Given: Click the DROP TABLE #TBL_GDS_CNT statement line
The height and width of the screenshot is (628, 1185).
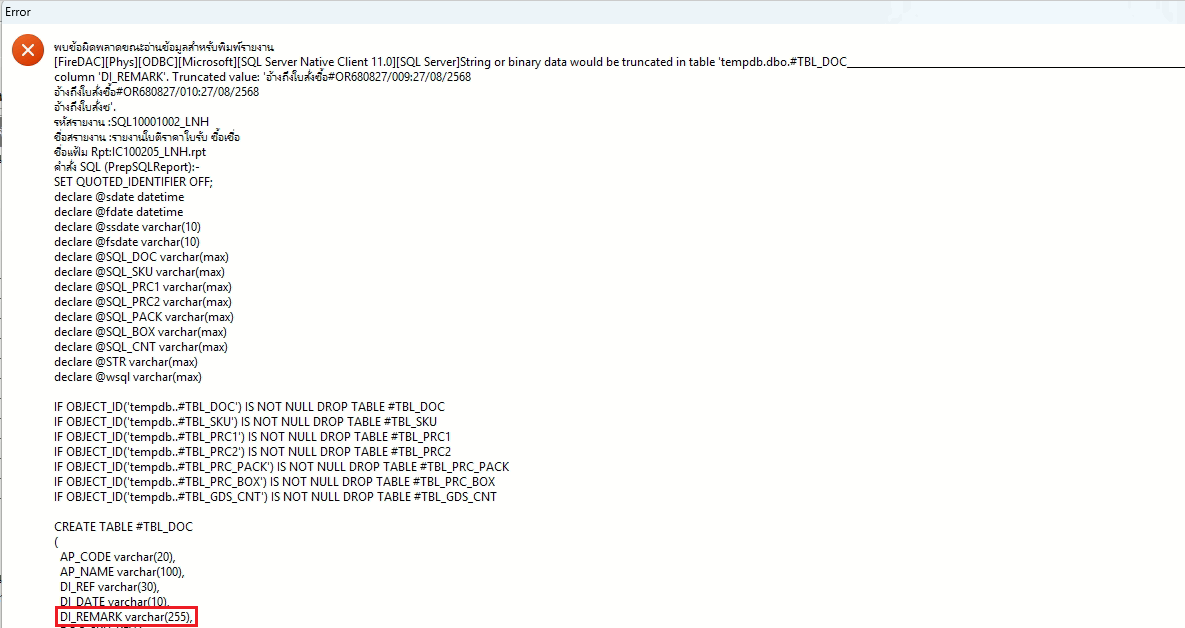Looking at the screenshot, I should click(275, 497).
